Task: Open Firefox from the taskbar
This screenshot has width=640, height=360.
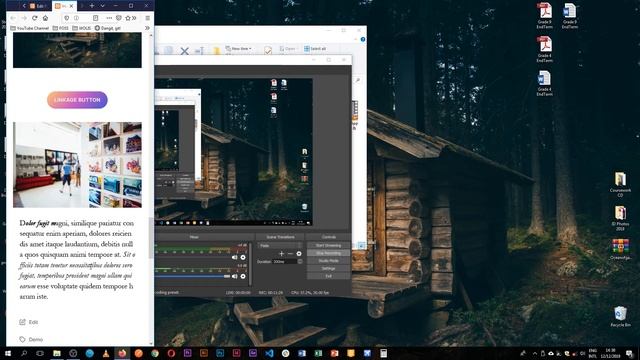Action: [122, 353]
